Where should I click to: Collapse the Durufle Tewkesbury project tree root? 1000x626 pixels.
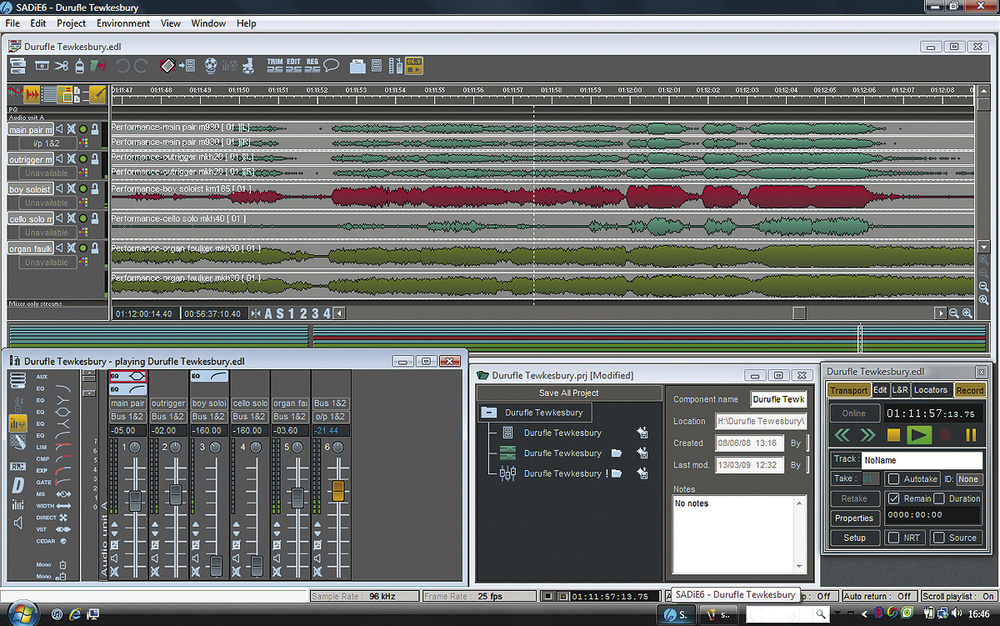pyautogui.click(x=488, y=412)
